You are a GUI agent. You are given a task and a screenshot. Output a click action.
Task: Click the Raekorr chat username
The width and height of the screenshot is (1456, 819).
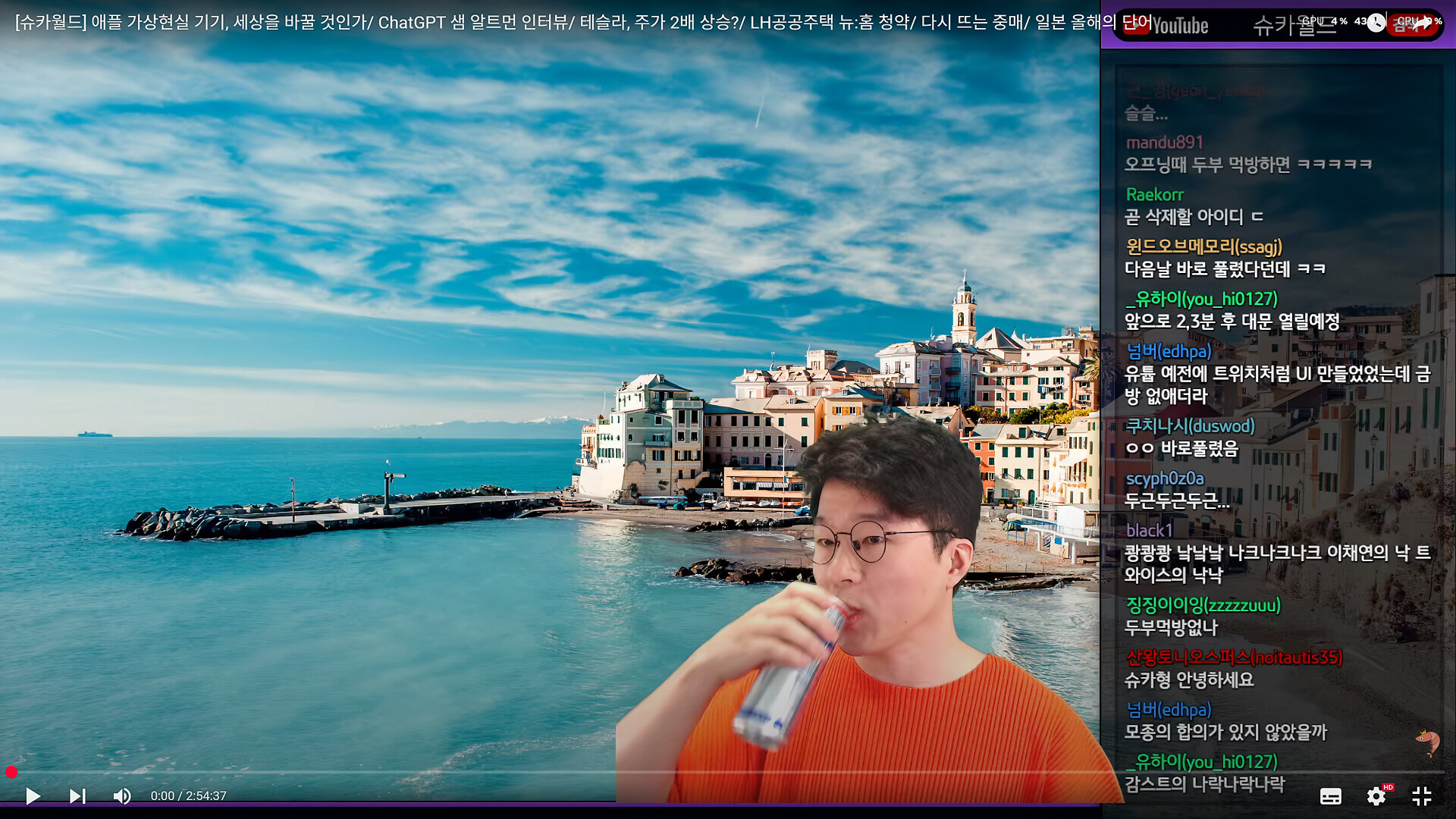[1154, 195]
